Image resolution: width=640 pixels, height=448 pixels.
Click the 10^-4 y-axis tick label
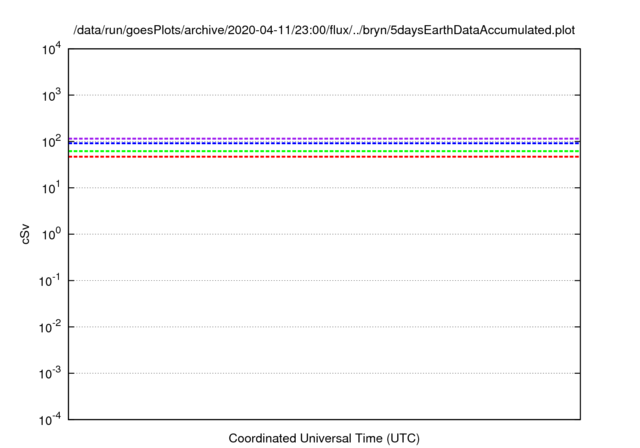point(48,419)
